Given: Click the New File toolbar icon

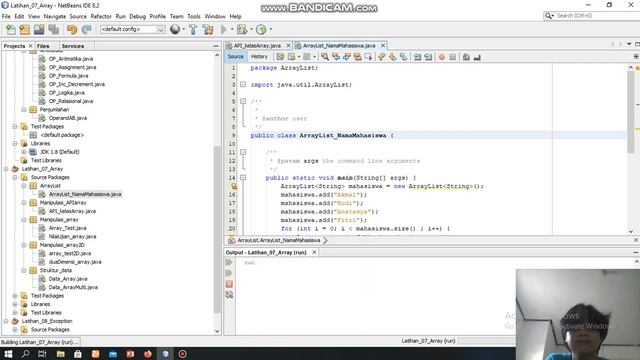Looking at the screenshot, I should (11, 29).
